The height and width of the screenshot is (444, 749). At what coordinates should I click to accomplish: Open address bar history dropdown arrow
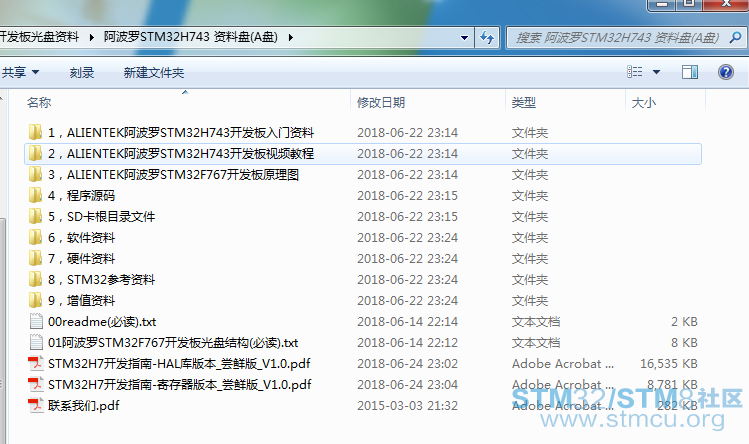pos(464,37)
